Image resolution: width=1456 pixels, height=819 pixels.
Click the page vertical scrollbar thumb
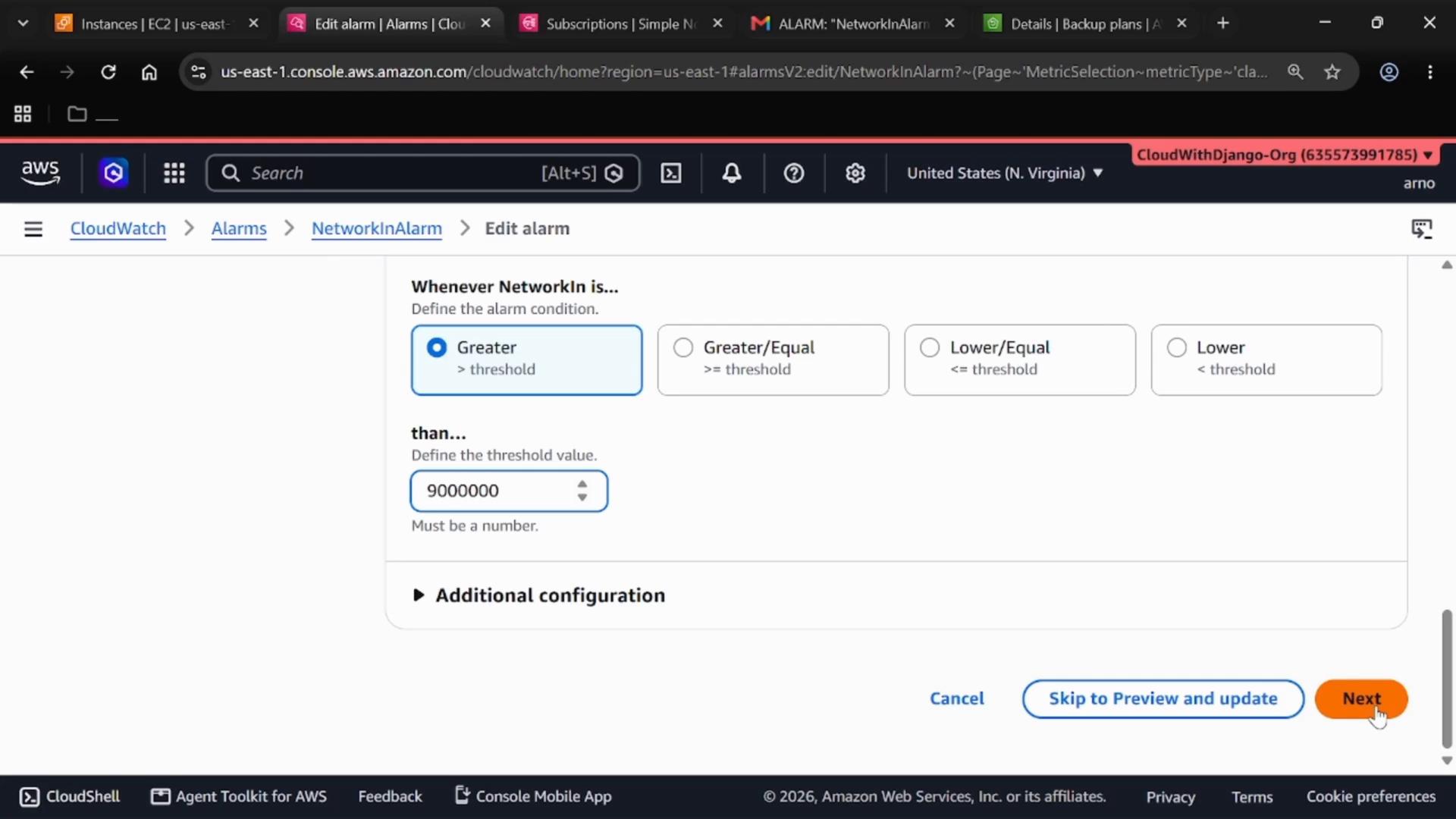(1447, 678)
